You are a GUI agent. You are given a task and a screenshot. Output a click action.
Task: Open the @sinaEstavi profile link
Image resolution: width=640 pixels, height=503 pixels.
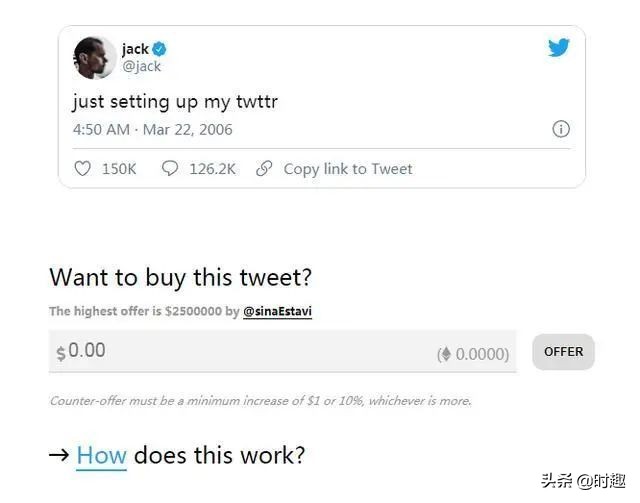[277, 312]
